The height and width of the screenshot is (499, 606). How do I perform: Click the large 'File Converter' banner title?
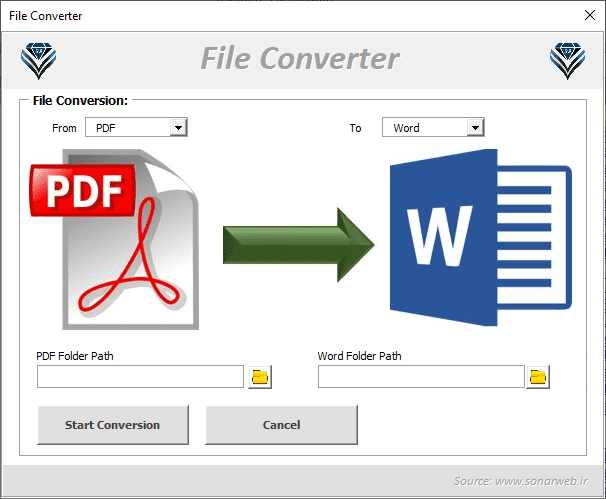click(300, 58)
